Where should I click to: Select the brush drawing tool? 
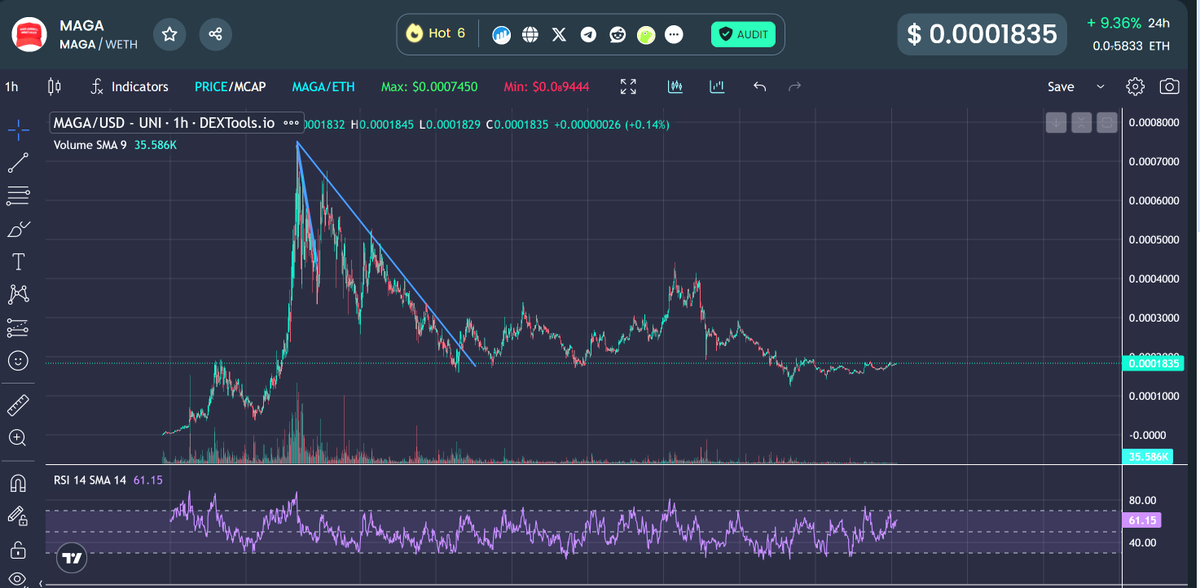point(18,229)
